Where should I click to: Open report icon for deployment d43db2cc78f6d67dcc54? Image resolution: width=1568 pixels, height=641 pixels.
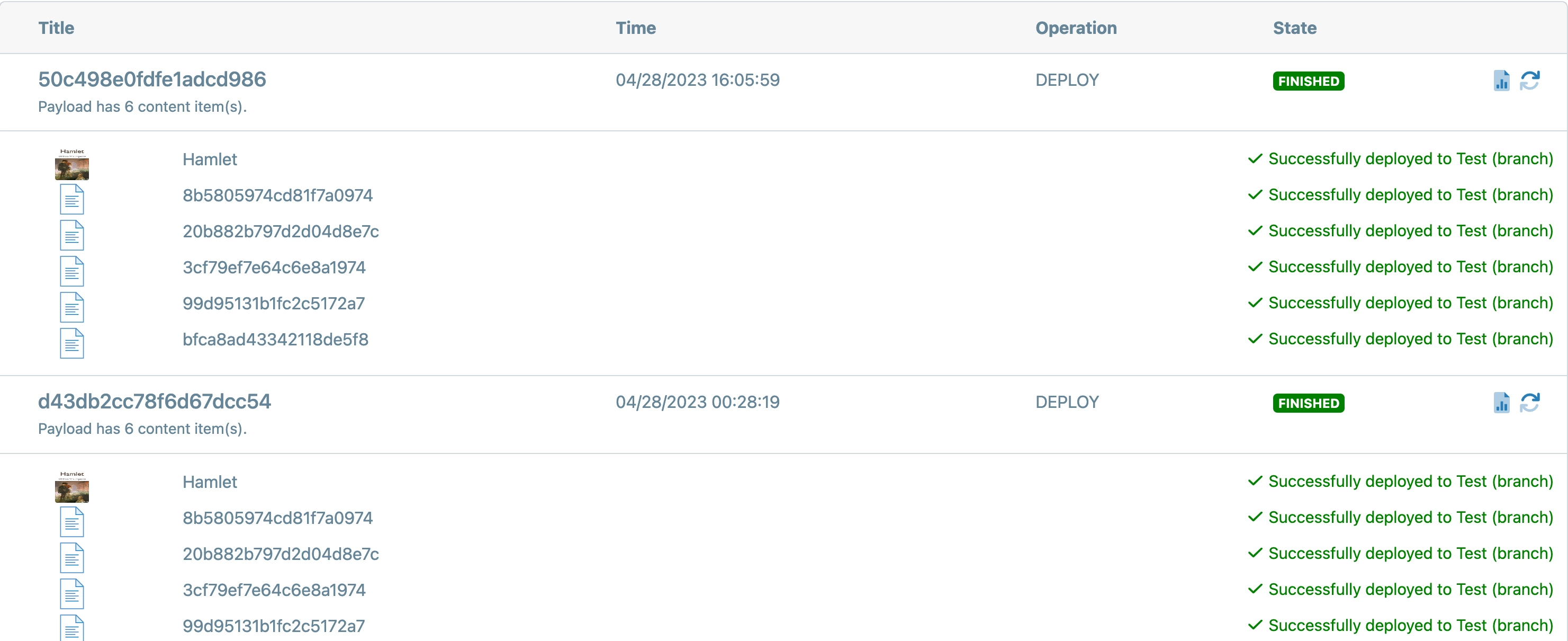1501,403
